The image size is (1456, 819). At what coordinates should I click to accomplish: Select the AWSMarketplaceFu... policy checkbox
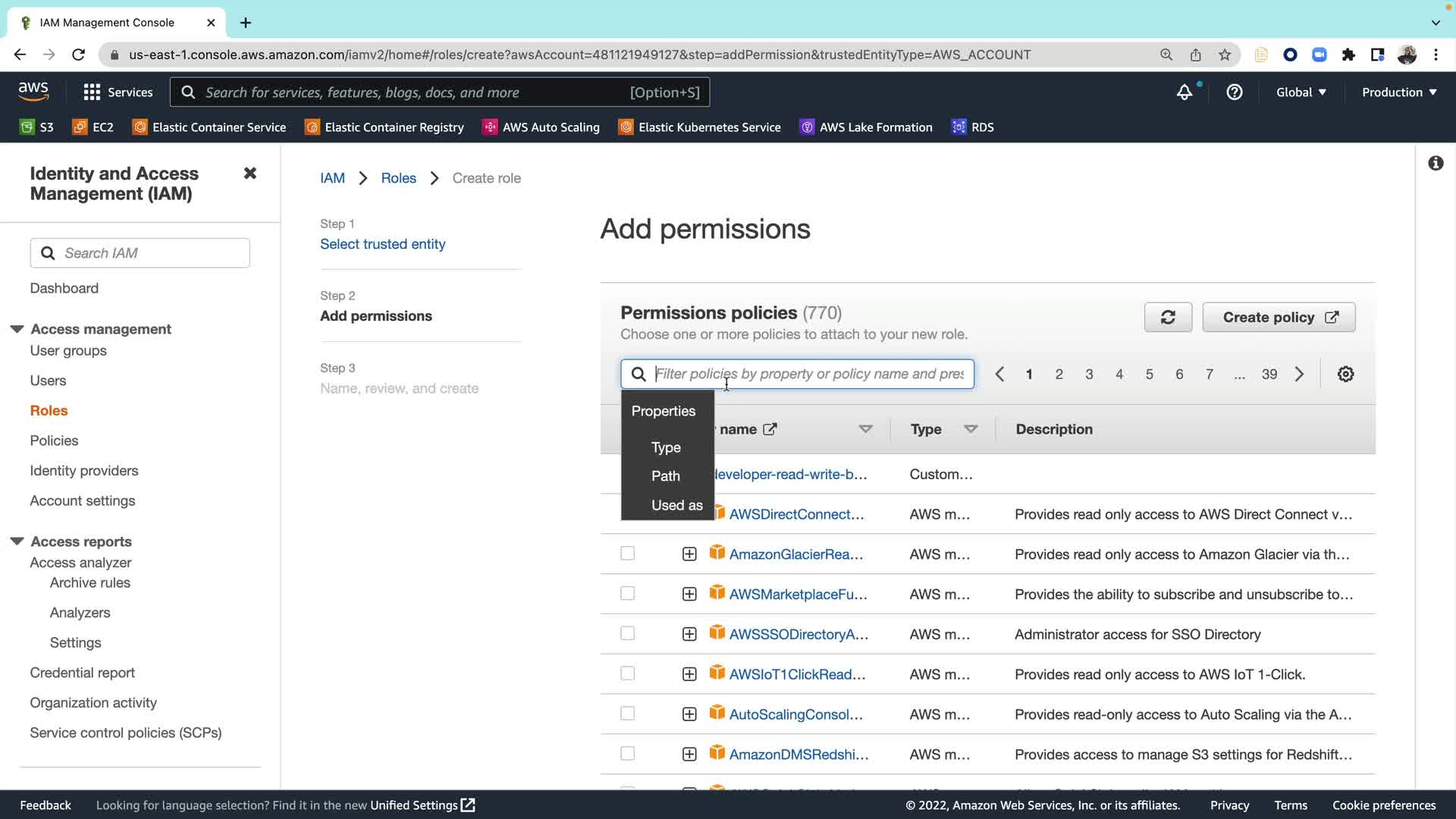point(627,594)
